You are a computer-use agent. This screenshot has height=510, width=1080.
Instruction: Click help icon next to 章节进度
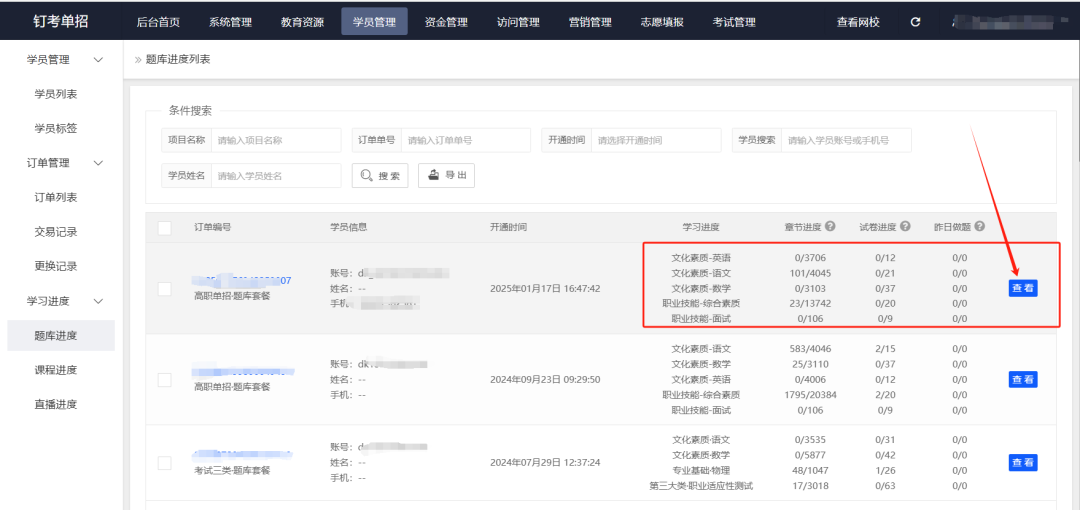click(x=830, y=227)
